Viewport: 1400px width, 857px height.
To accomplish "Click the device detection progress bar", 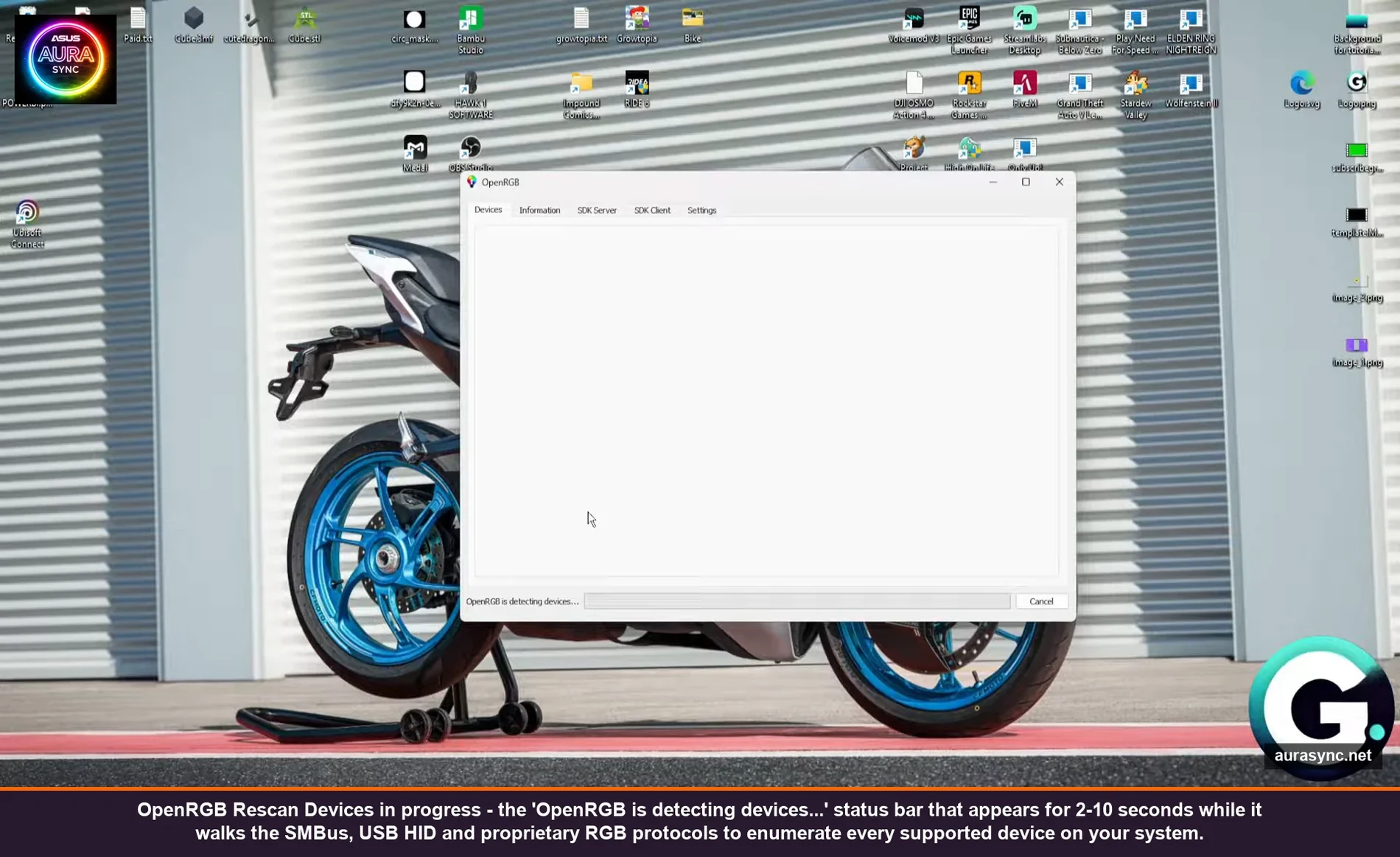I will pos(797,601).
